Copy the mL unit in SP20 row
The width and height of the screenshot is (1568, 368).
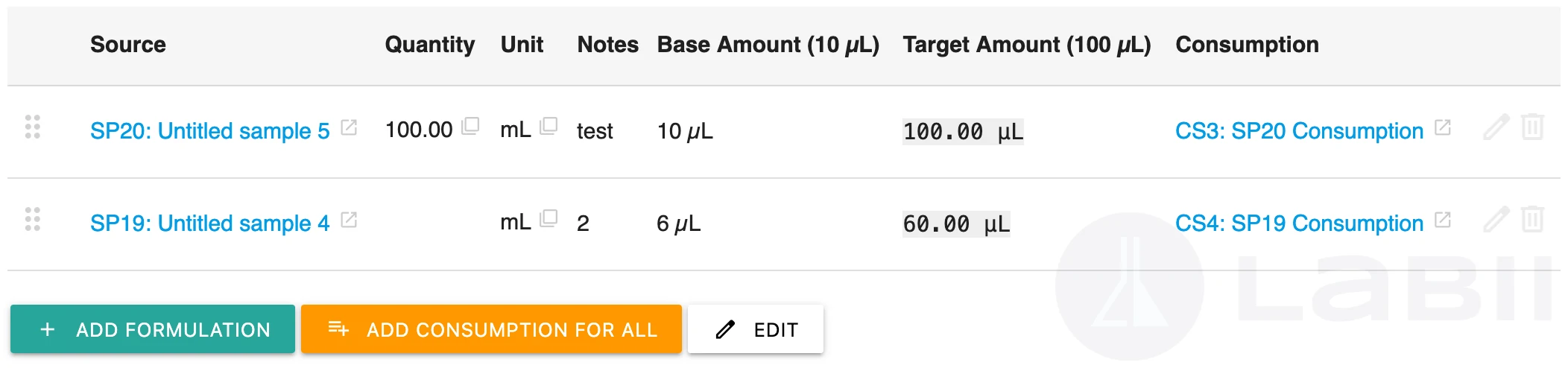pos(549,126)
